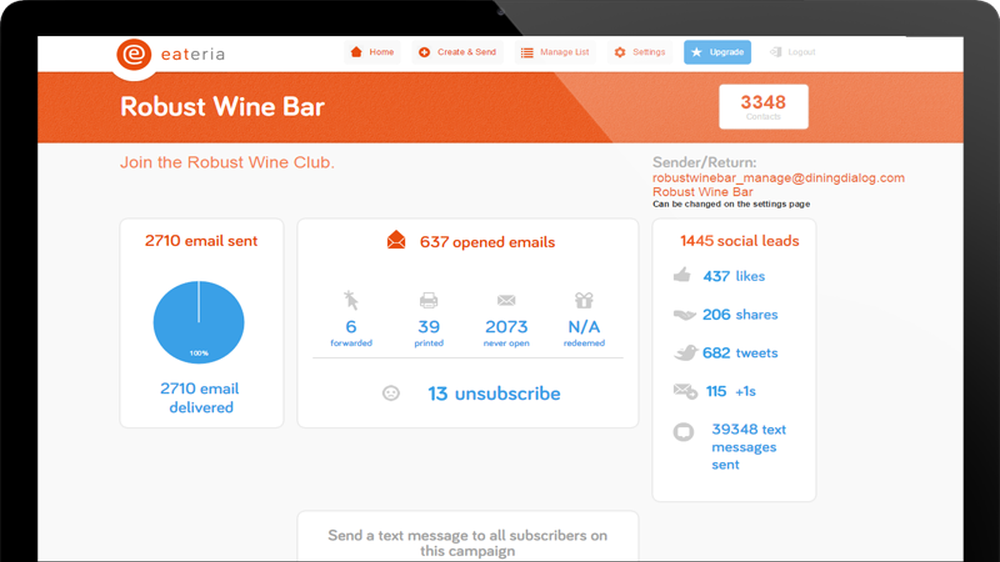1000x562 pixels.
Task: Click the opened emails envelope icon
Action: [396, 240]
